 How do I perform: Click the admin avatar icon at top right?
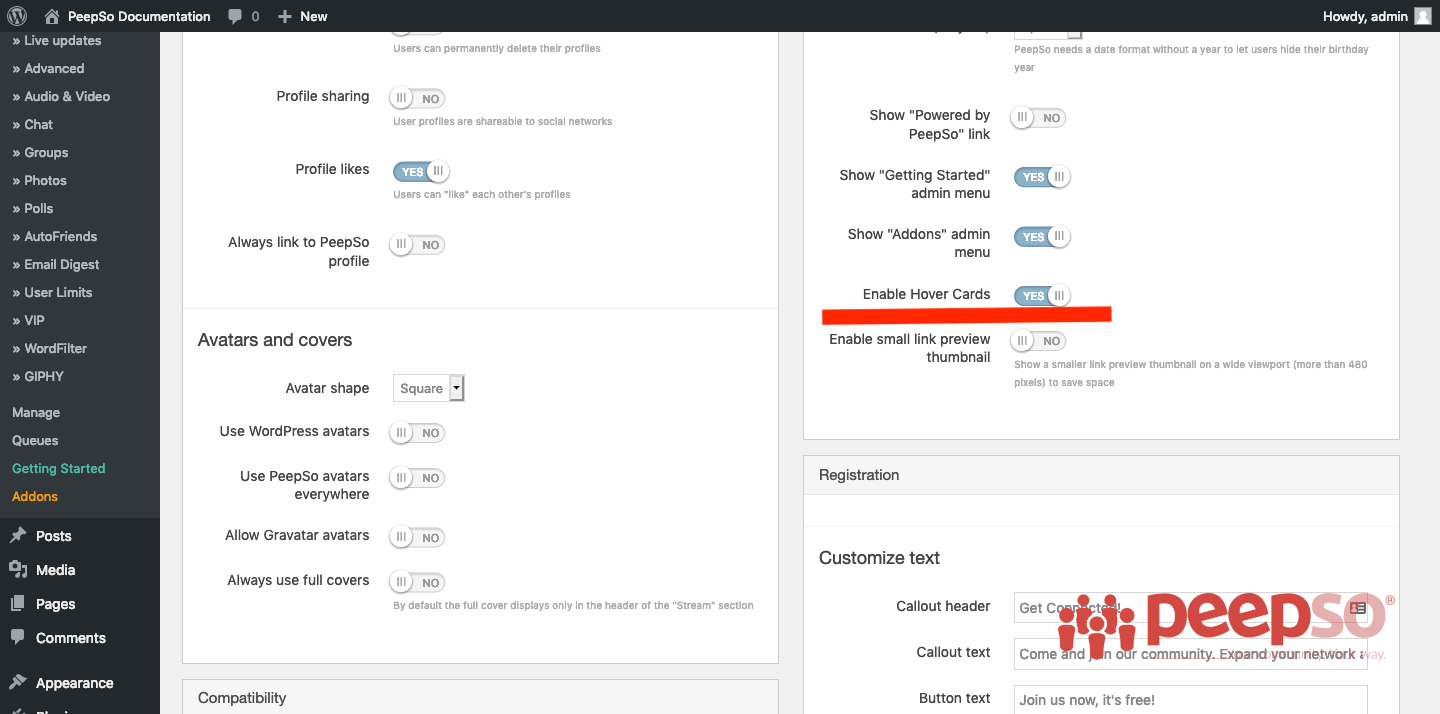point(1422,16)
